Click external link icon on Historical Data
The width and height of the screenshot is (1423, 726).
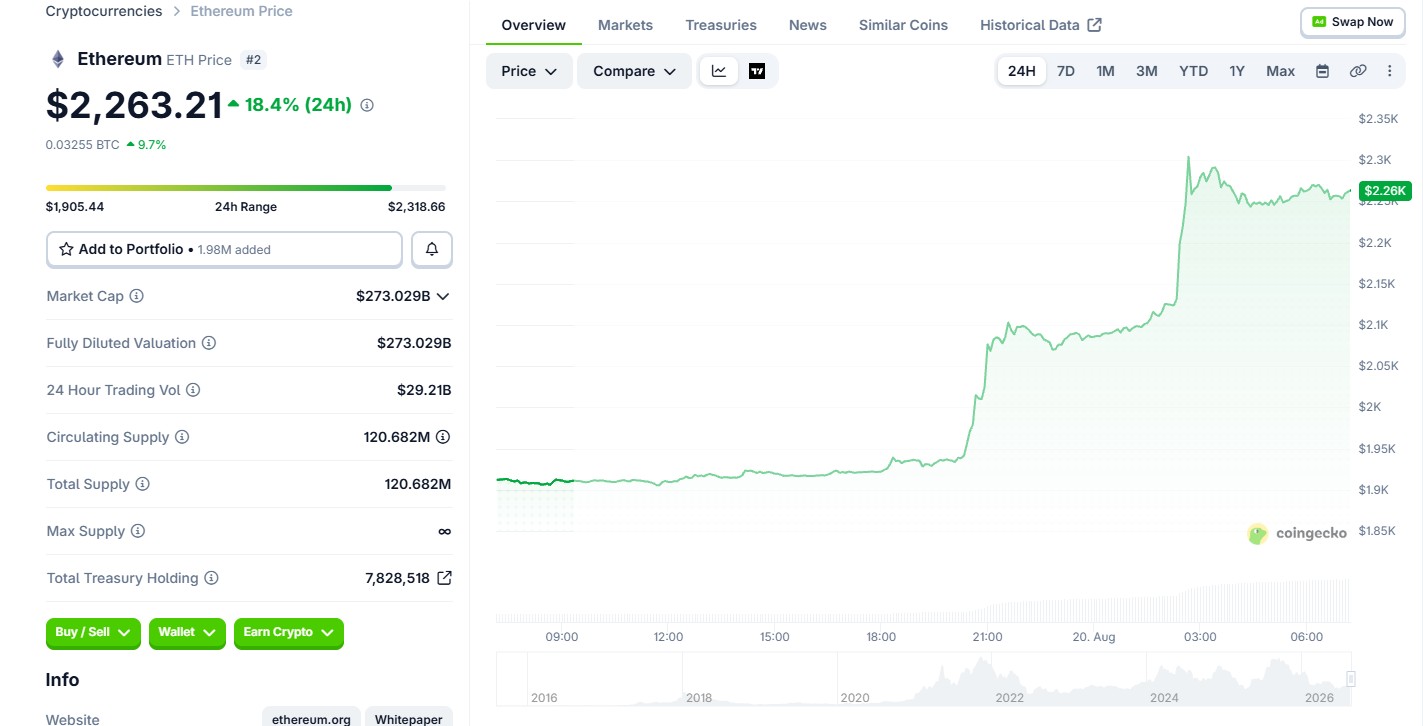(x=1095, y=25)
